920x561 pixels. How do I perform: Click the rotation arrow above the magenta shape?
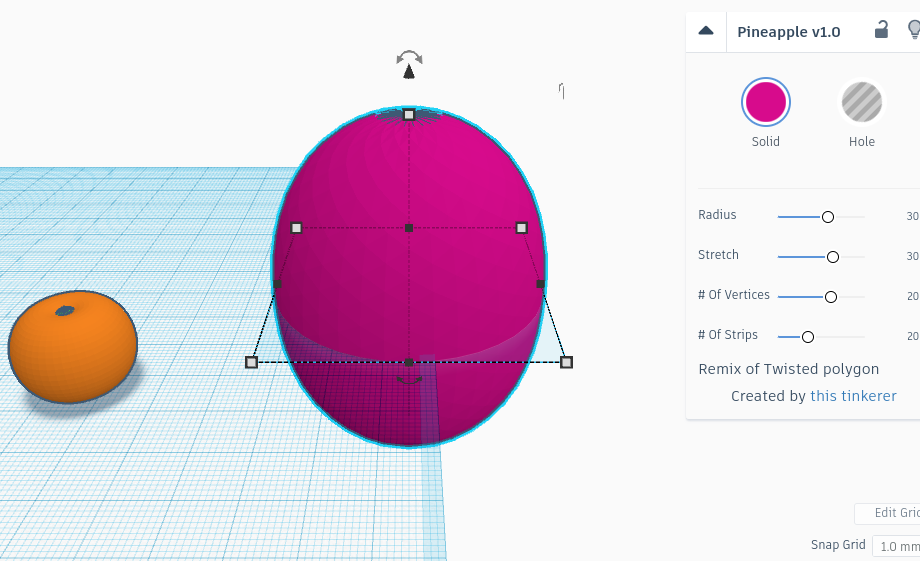[x=409, y=57]
